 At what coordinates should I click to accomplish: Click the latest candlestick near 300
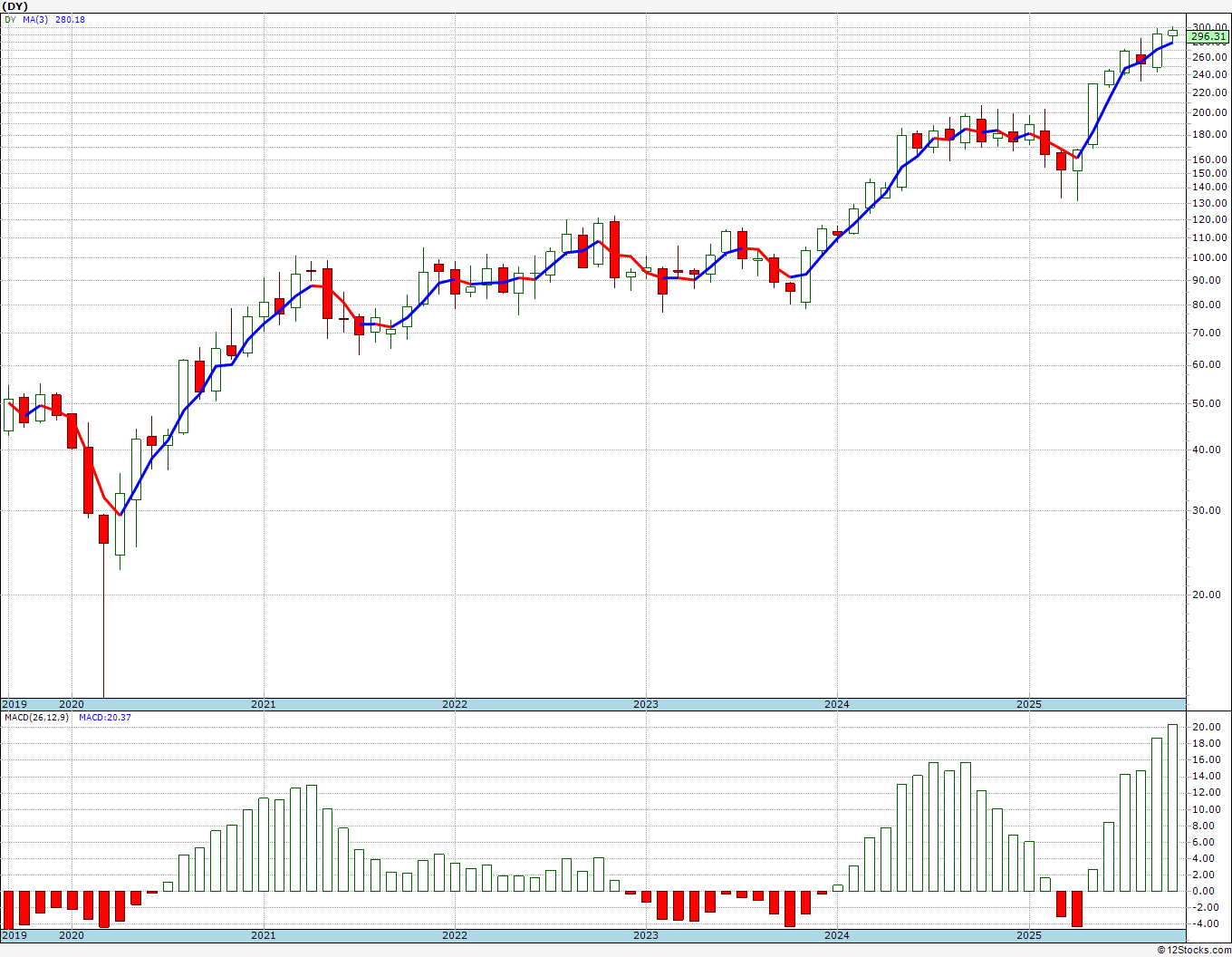[1172, 33]
